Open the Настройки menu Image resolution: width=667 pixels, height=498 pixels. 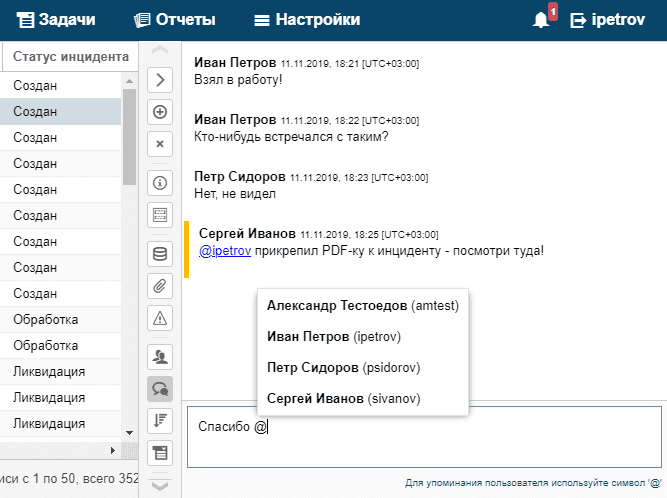point(307,20)
